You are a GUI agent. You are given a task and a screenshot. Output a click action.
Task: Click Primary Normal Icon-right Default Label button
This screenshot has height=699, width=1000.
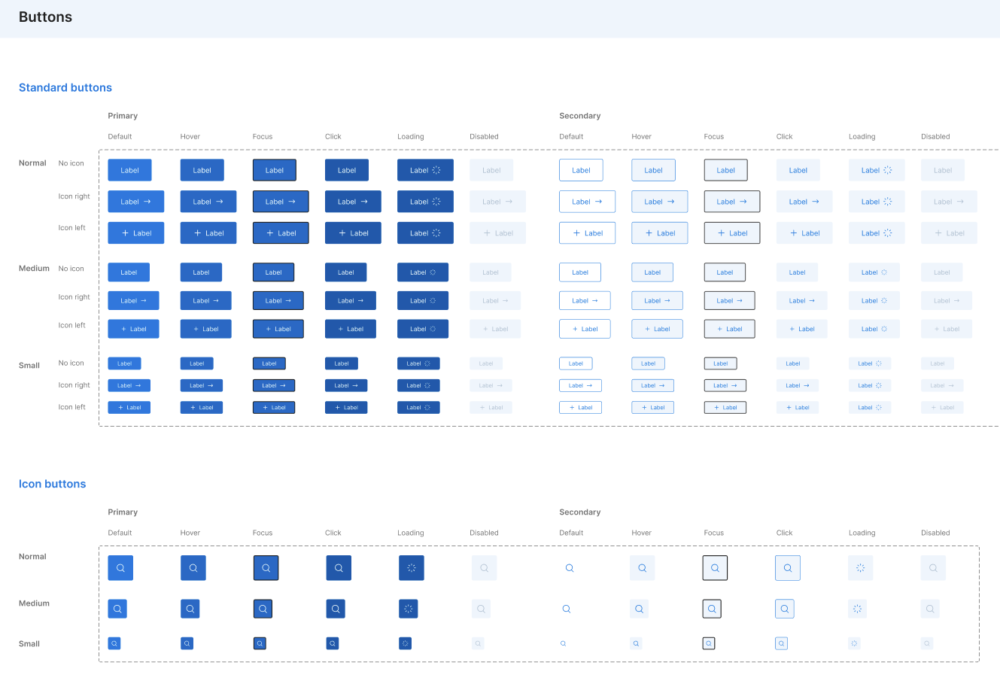click(136, 202)
